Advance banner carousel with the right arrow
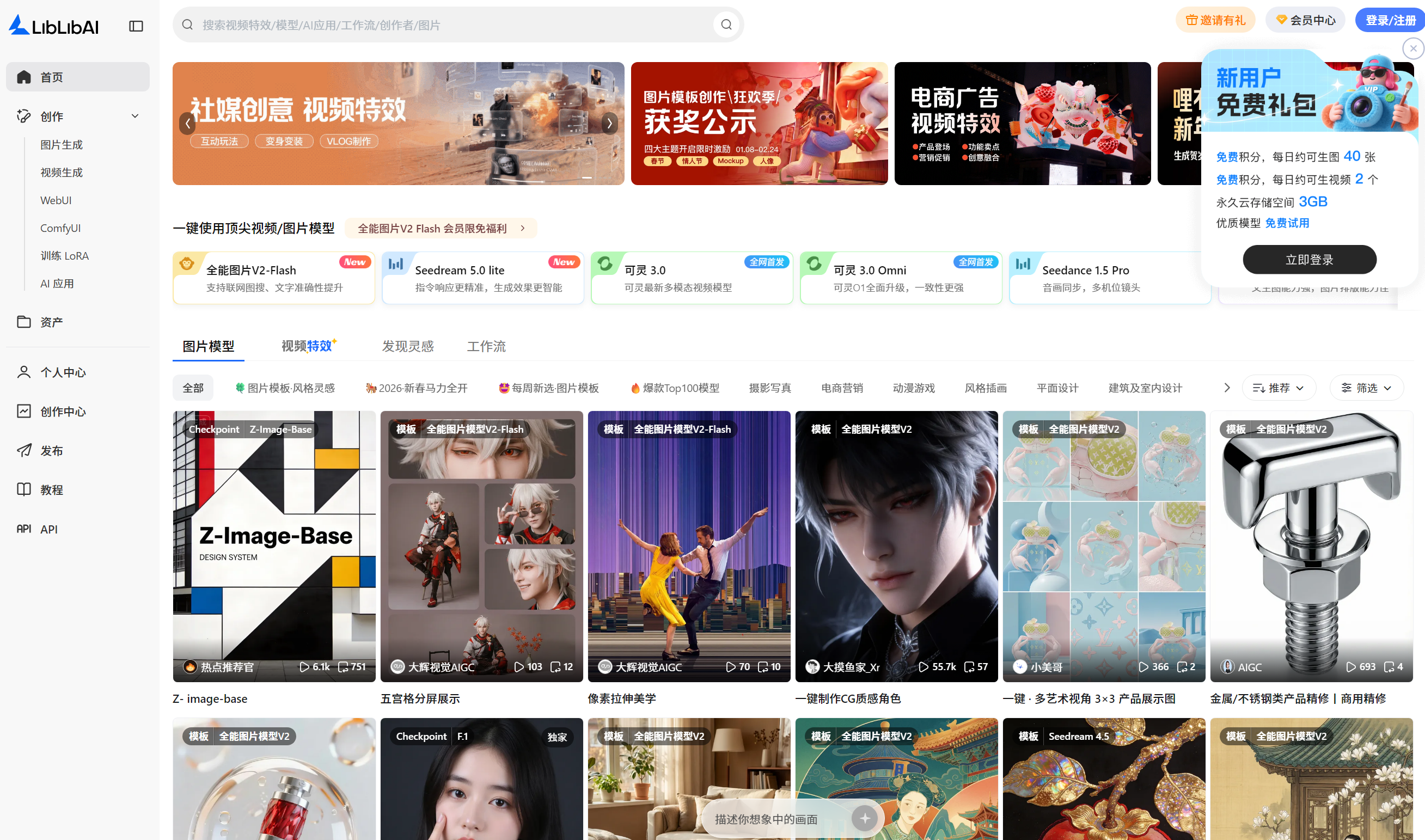Viewport: 1425px width, 840px height. point(609,124)
